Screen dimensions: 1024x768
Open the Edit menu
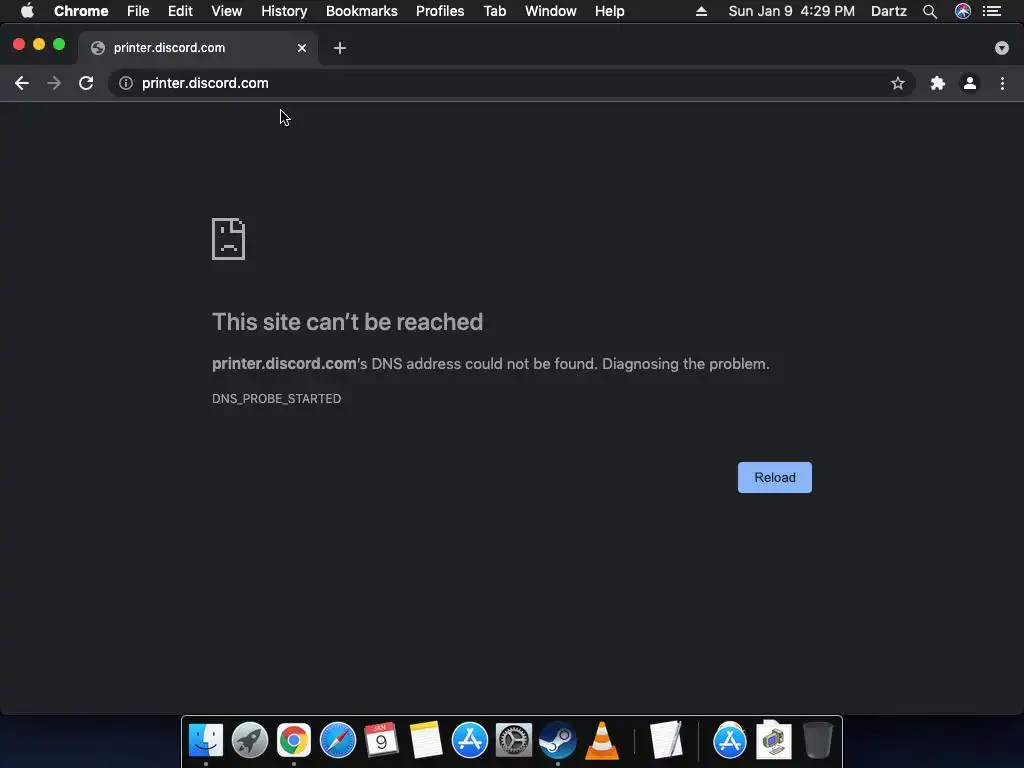coord(180,11)
